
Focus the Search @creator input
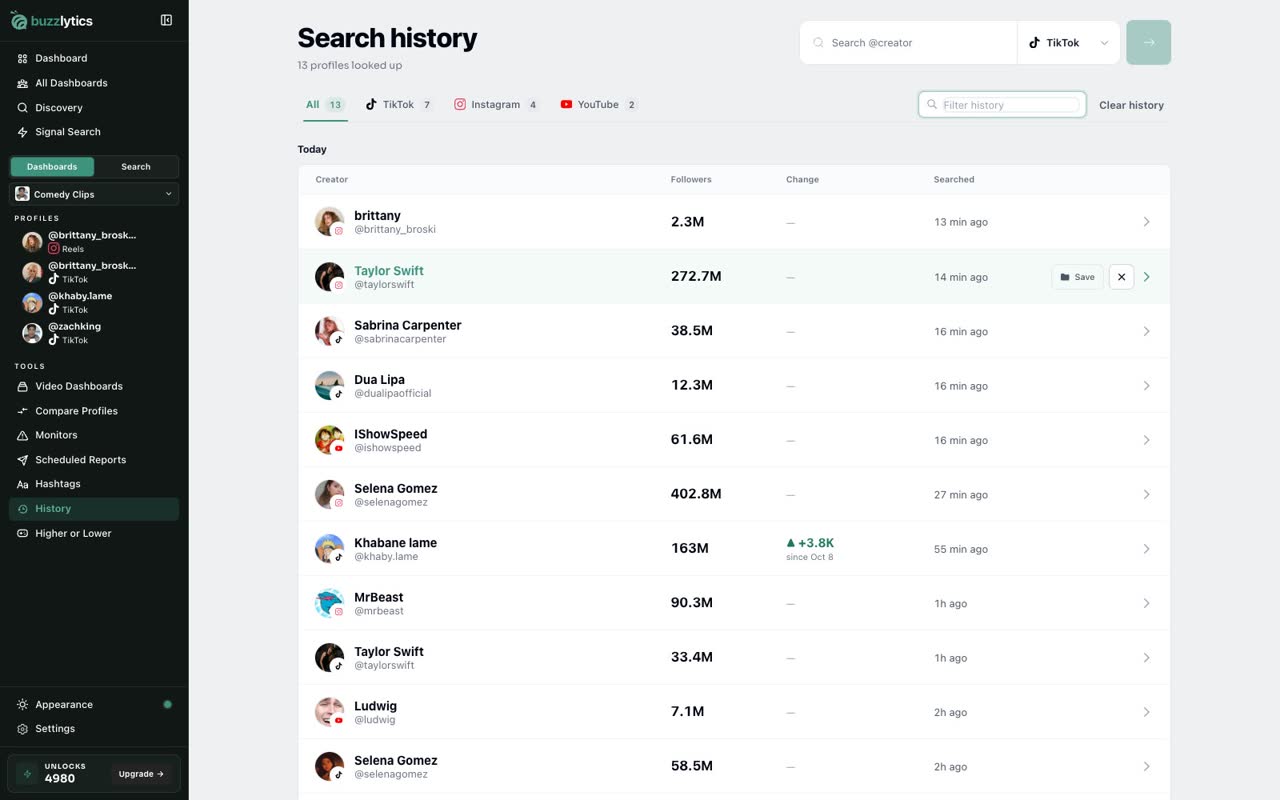pos(908,43)
